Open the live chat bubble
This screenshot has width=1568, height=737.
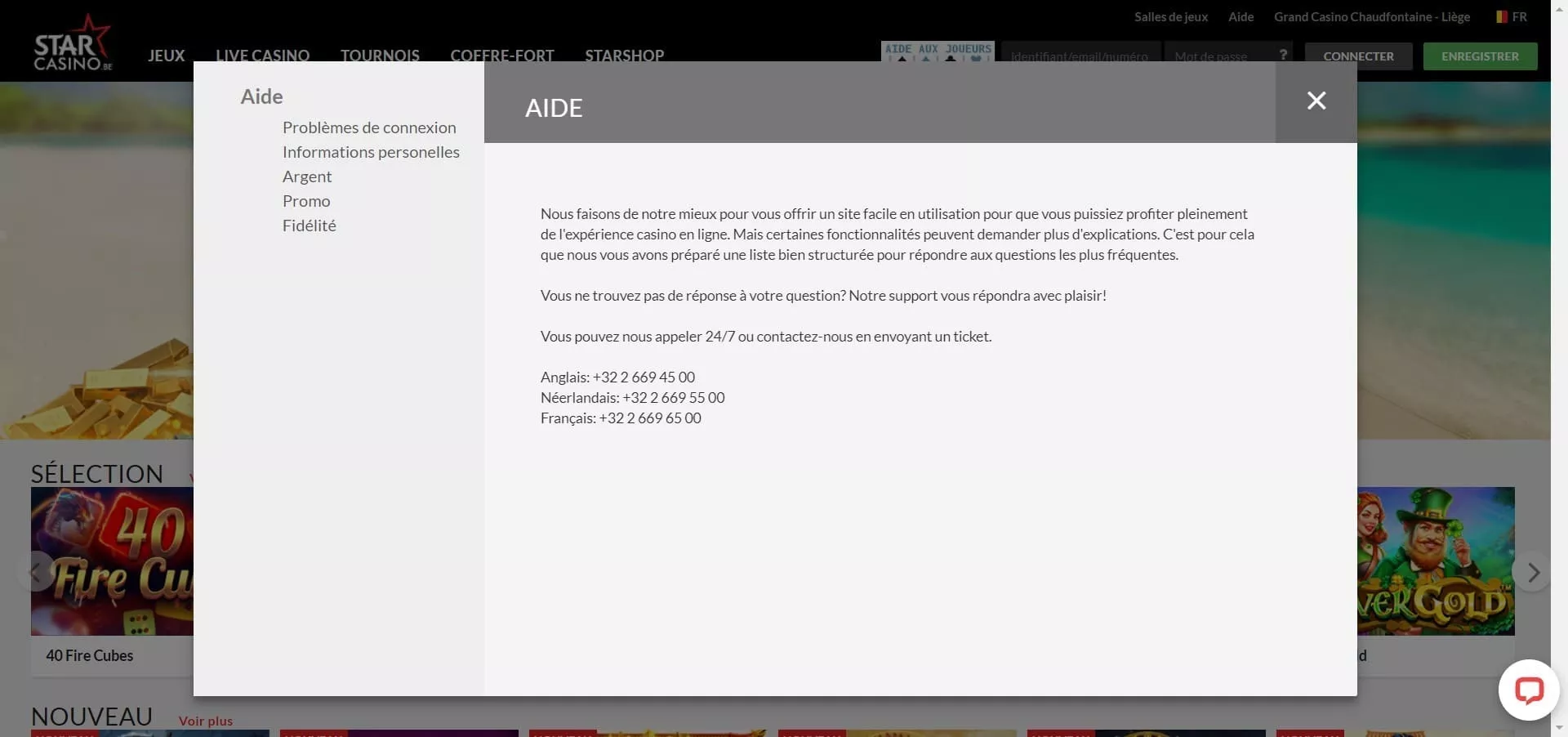(x=1528, y=690)
